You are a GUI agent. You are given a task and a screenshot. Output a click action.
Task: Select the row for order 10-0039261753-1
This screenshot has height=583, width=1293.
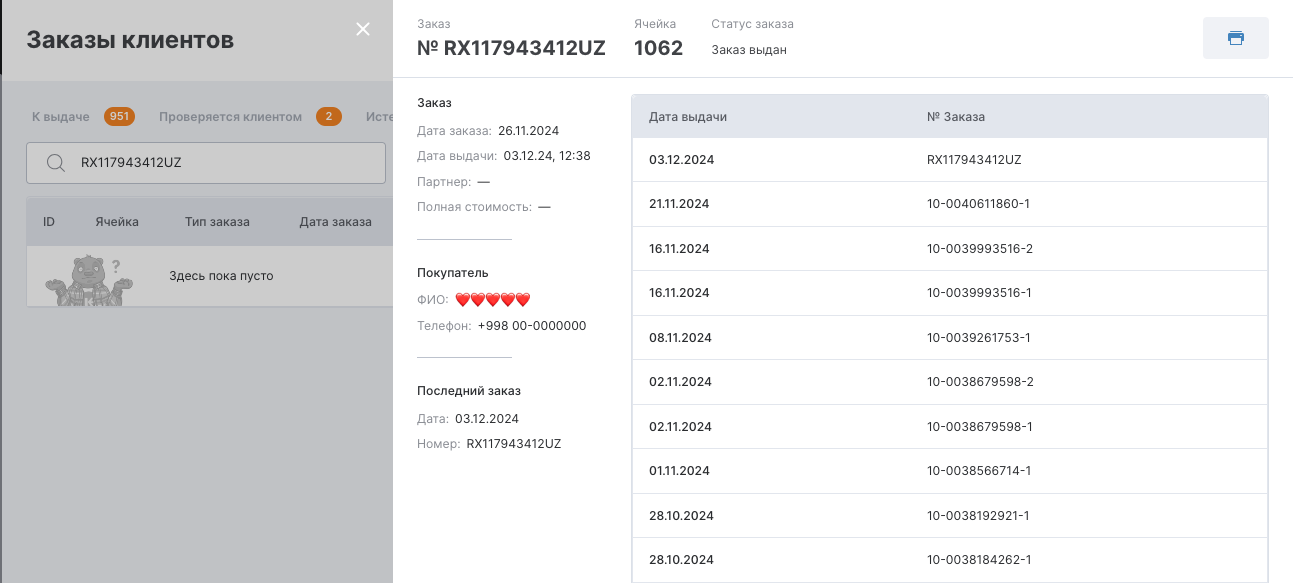[978, 338]
